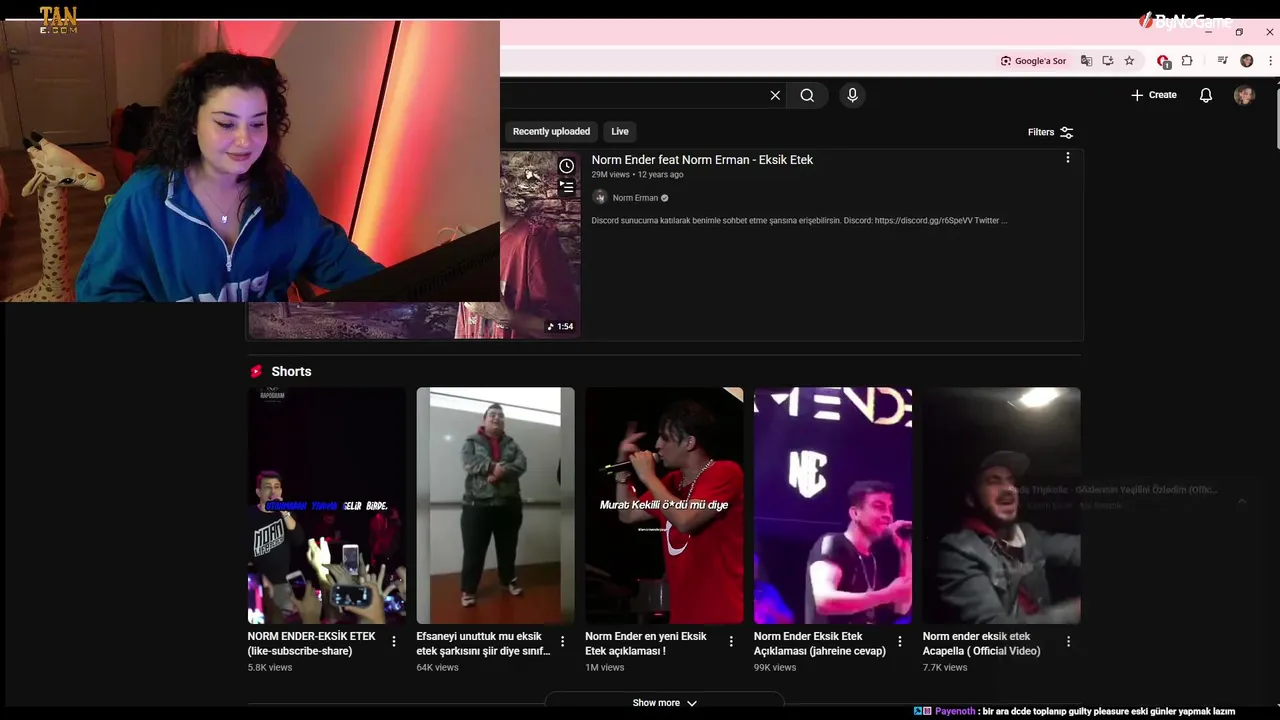Click the Create button
Image resolution: width=1280 pixels, height=720 pixels.
[x=1154, y=95]
